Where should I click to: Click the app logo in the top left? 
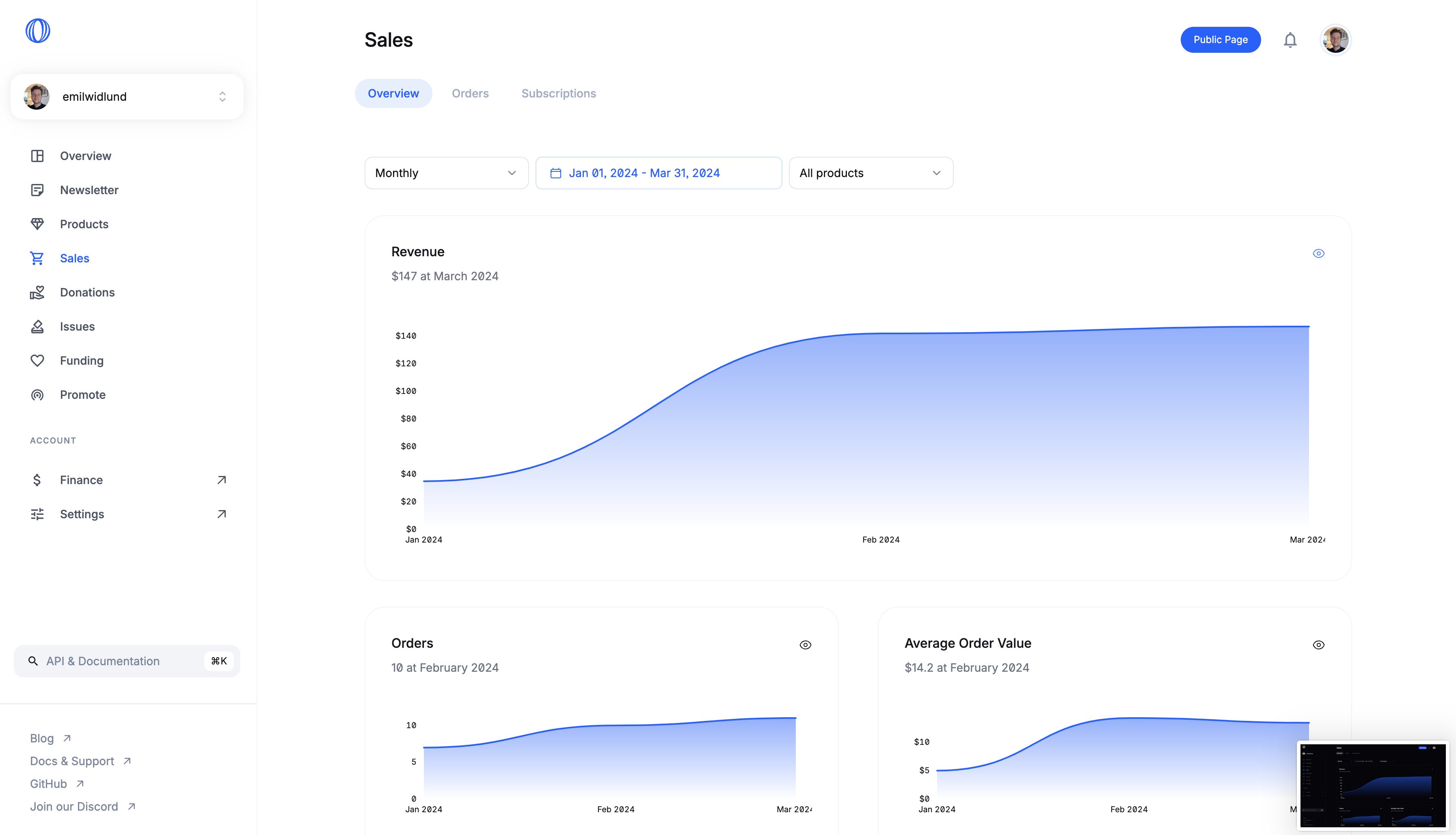click(38, 30)
